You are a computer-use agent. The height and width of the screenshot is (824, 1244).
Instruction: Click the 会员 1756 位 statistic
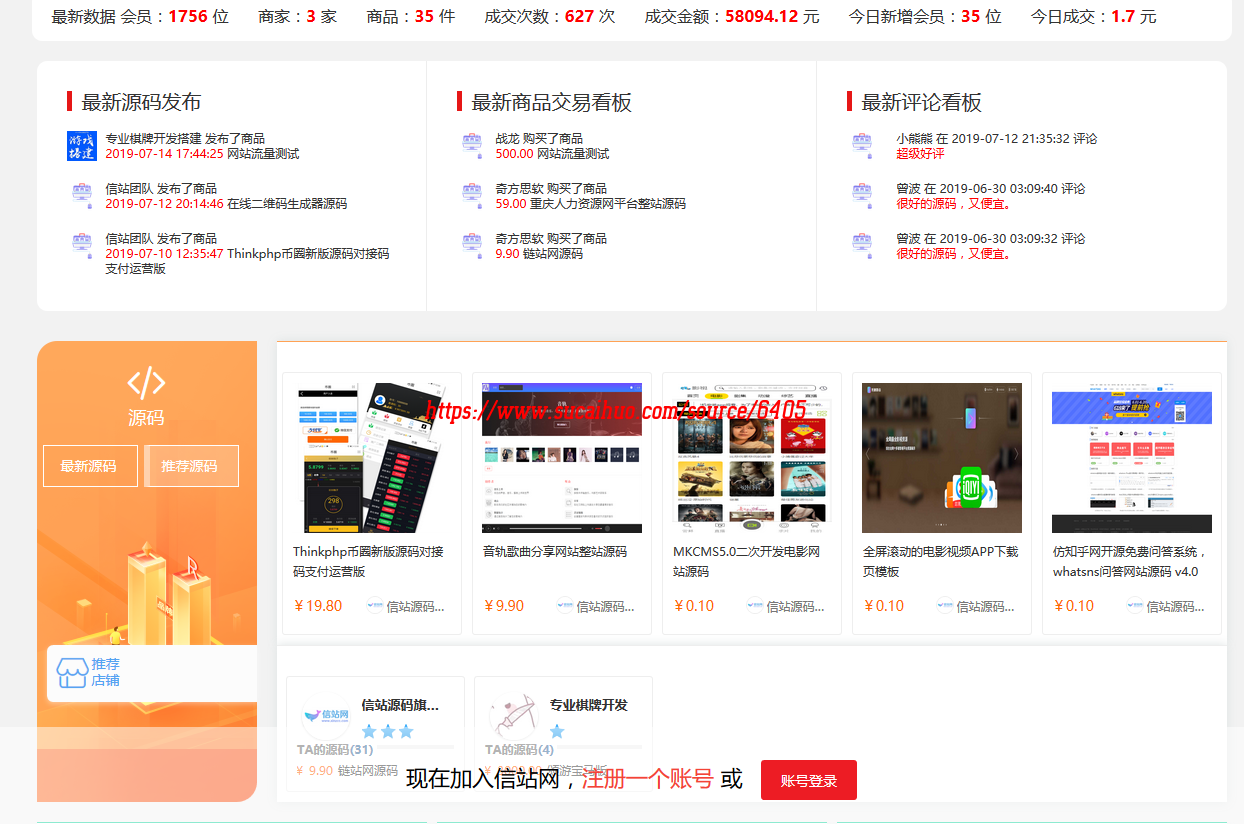pyautogui.click(x=174, y=16)
